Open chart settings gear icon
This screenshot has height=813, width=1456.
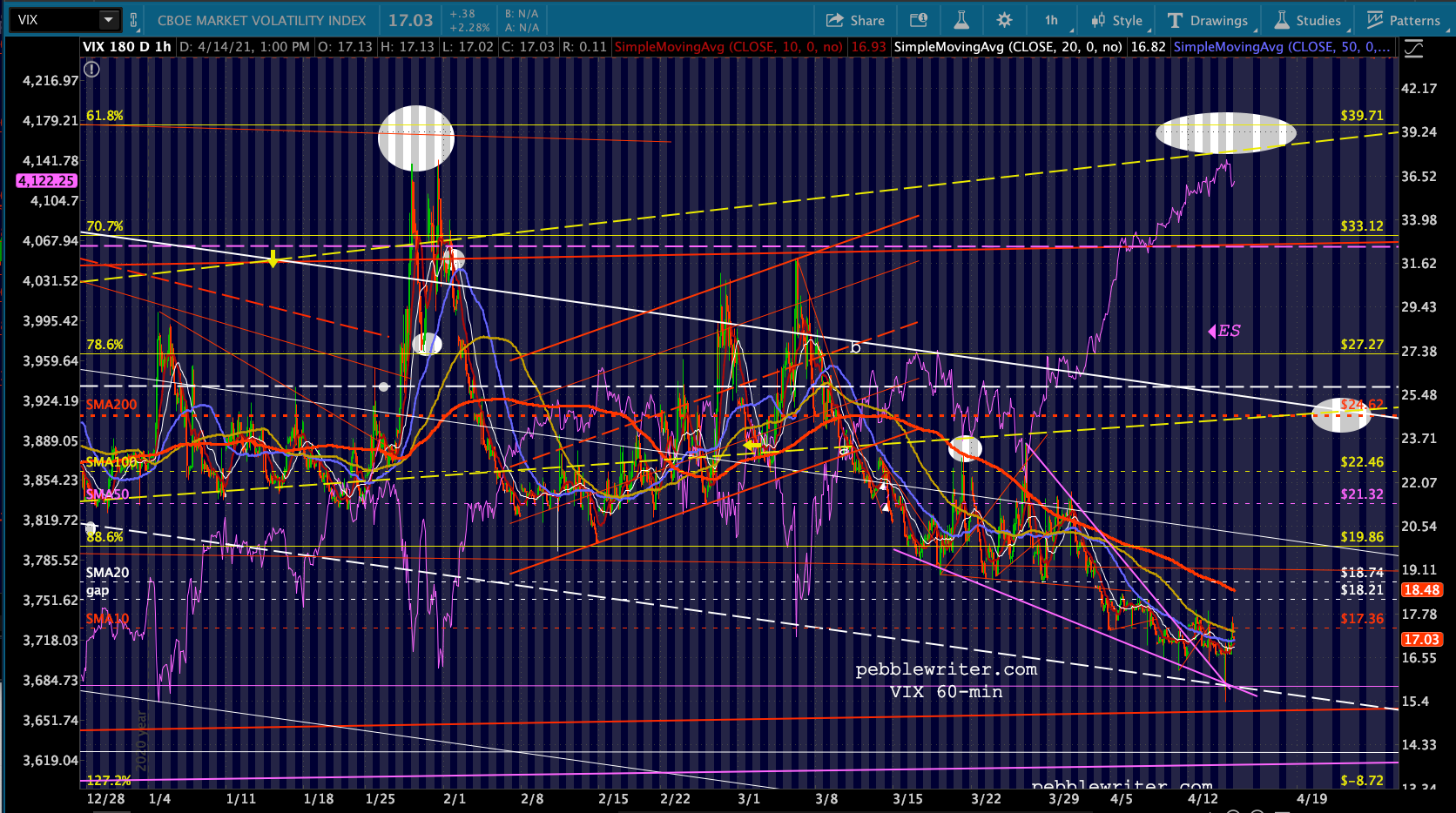[x=1004, y=20]
